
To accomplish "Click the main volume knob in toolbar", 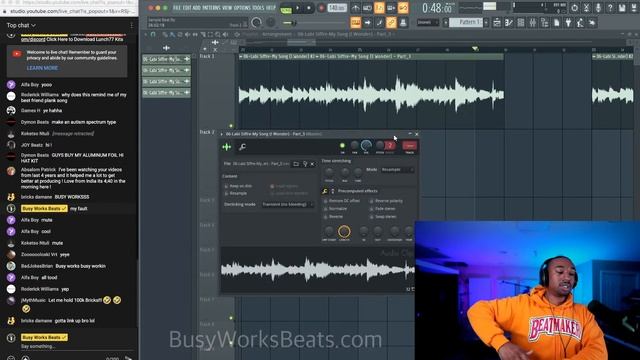I will 256,22.
